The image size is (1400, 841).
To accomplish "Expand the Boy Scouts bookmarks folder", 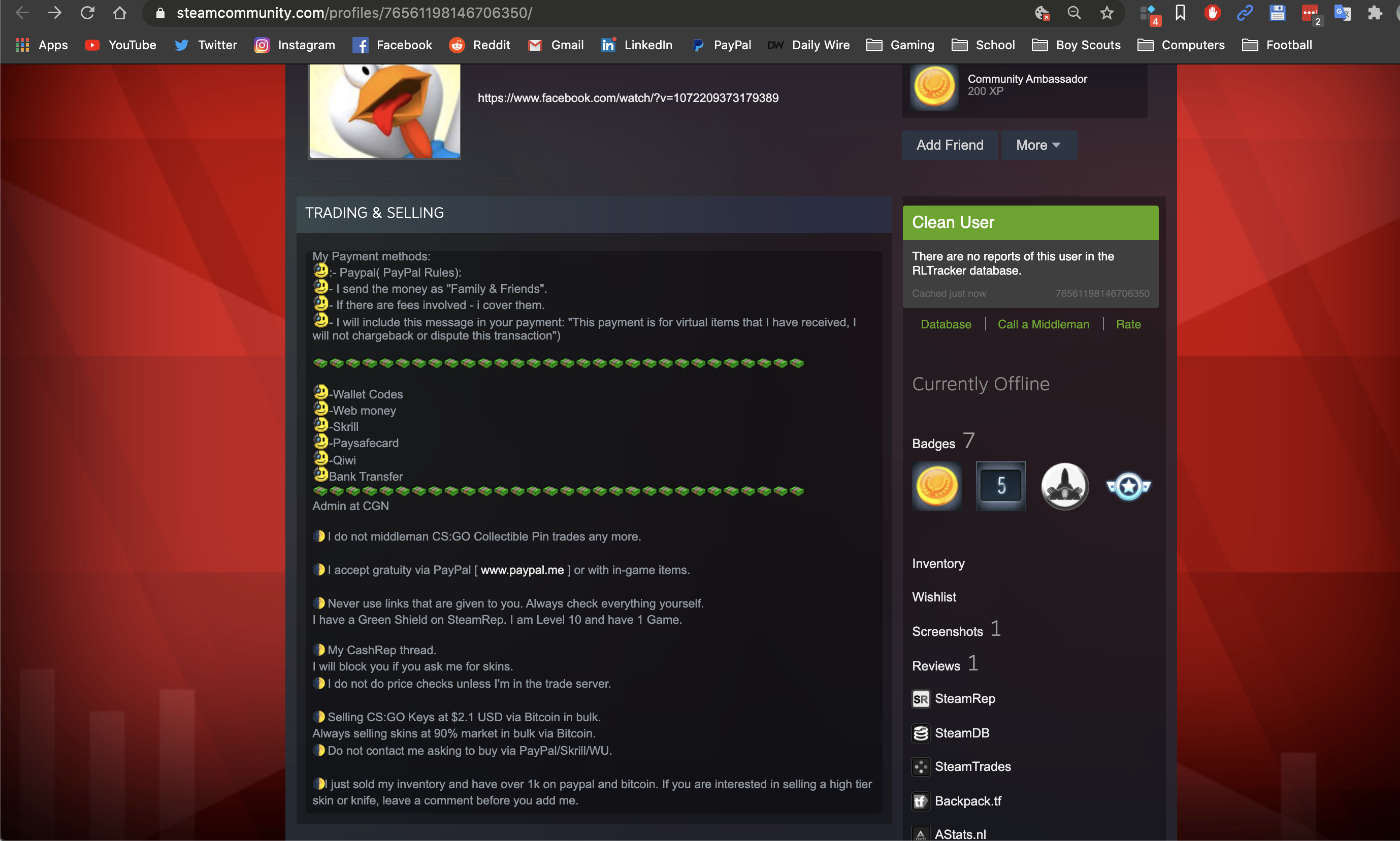I will coord(1076,45).
